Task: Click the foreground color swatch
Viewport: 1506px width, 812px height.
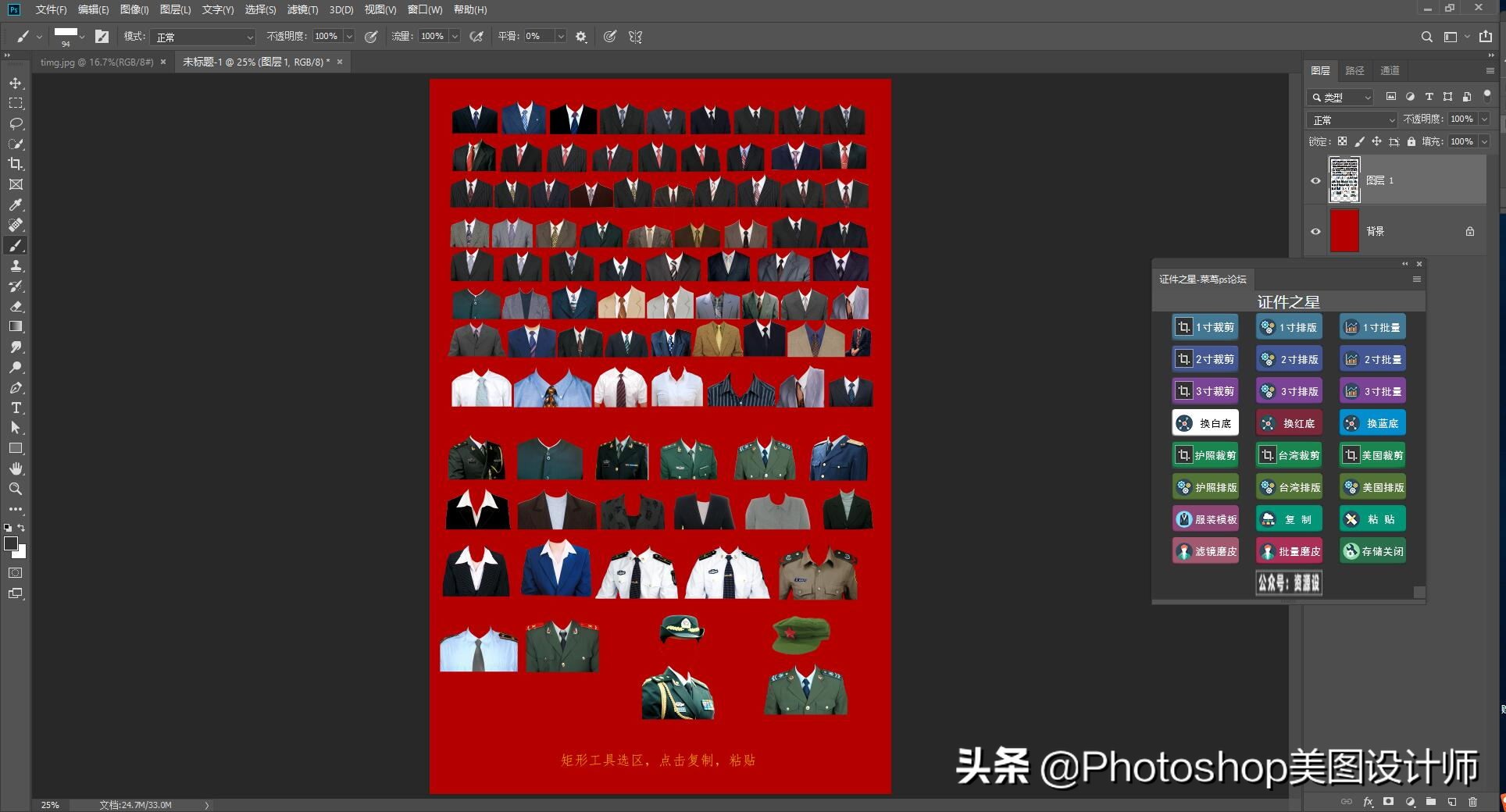Action: coord(11,542)
